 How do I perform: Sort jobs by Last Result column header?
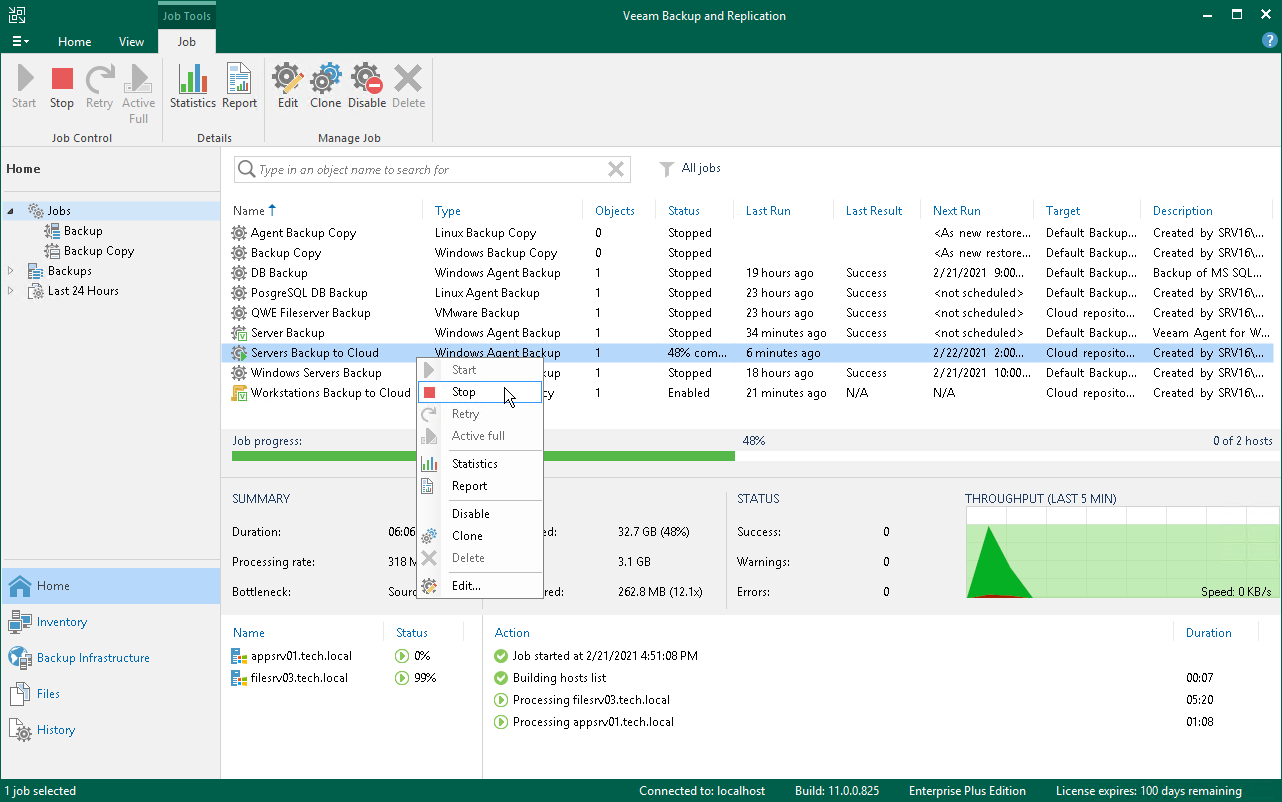tap(874, 211)
